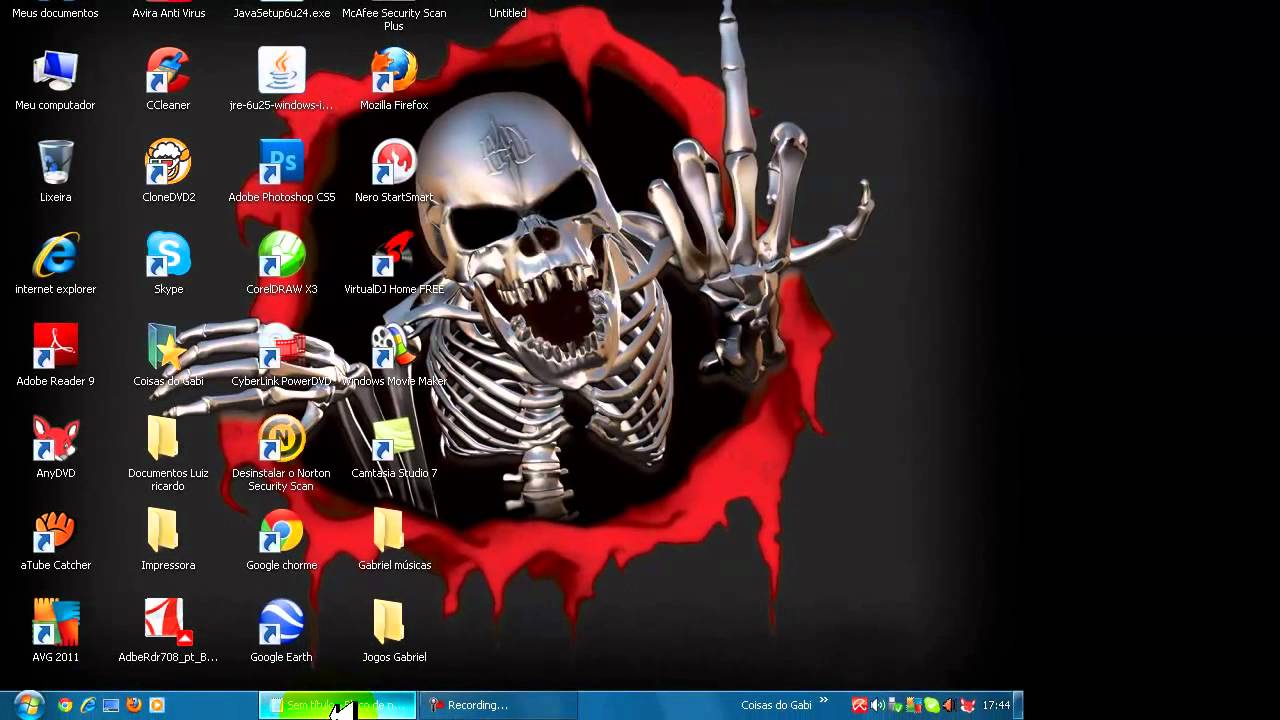
Task: Launch Skype from the desktop
Action: (x=168, y=264)
